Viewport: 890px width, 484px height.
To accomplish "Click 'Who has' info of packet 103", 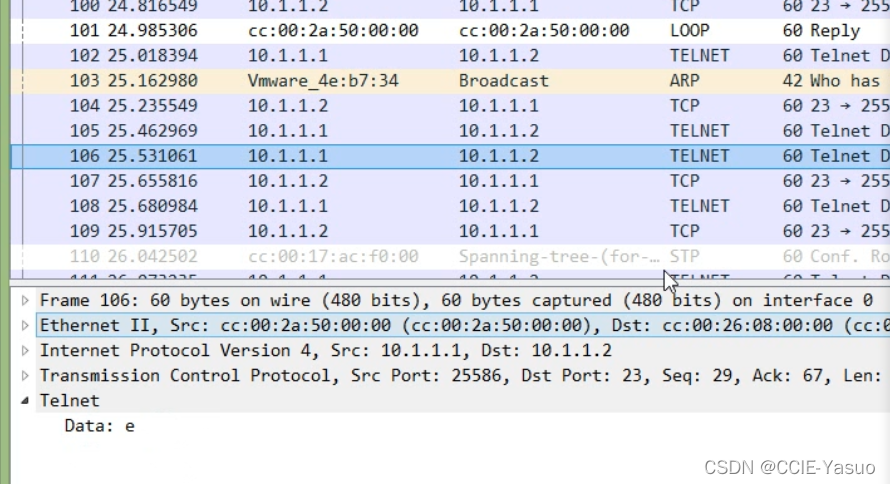I will (x=845, y=81).
